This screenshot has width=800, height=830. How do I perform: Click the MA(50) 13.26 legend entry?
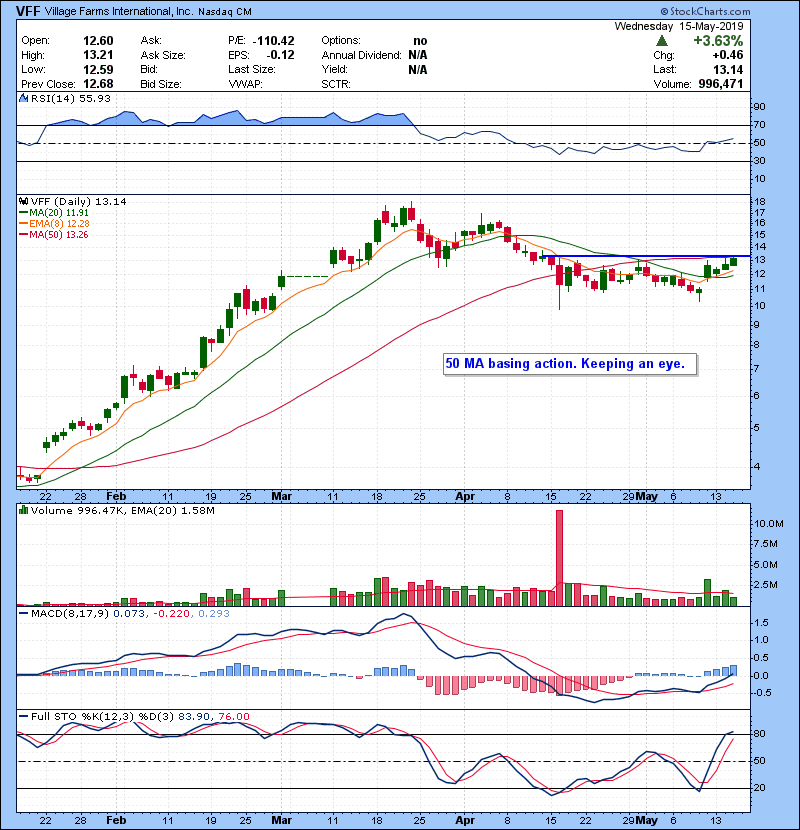point(55,234)
